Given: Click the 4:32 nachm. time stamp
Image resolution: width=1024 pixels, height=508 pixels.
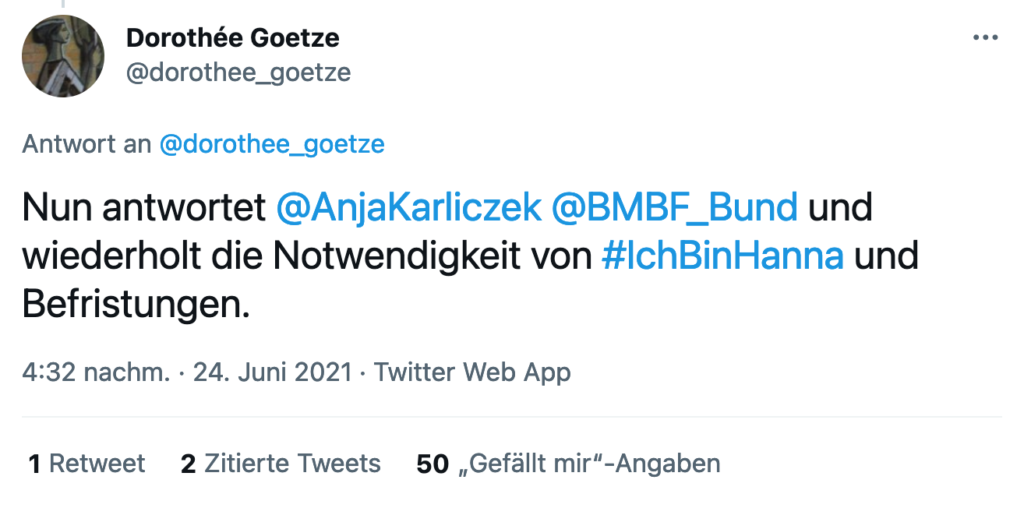Looking at the screenshot, I should tap(95, 373).
